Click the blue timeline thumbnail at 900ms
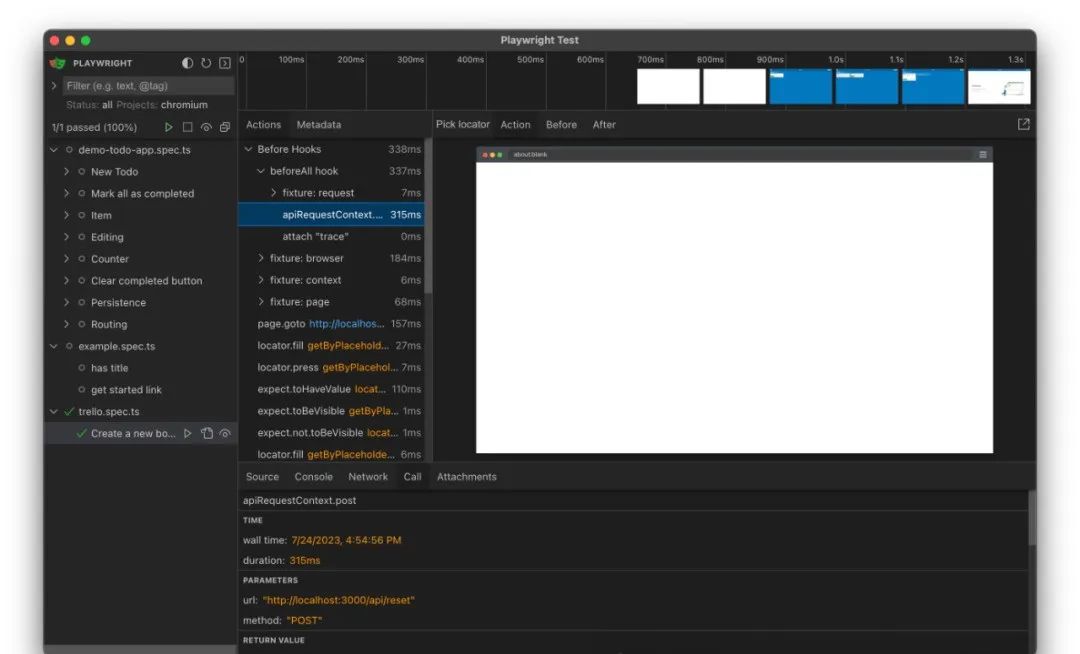 click(x=800, y=86)
